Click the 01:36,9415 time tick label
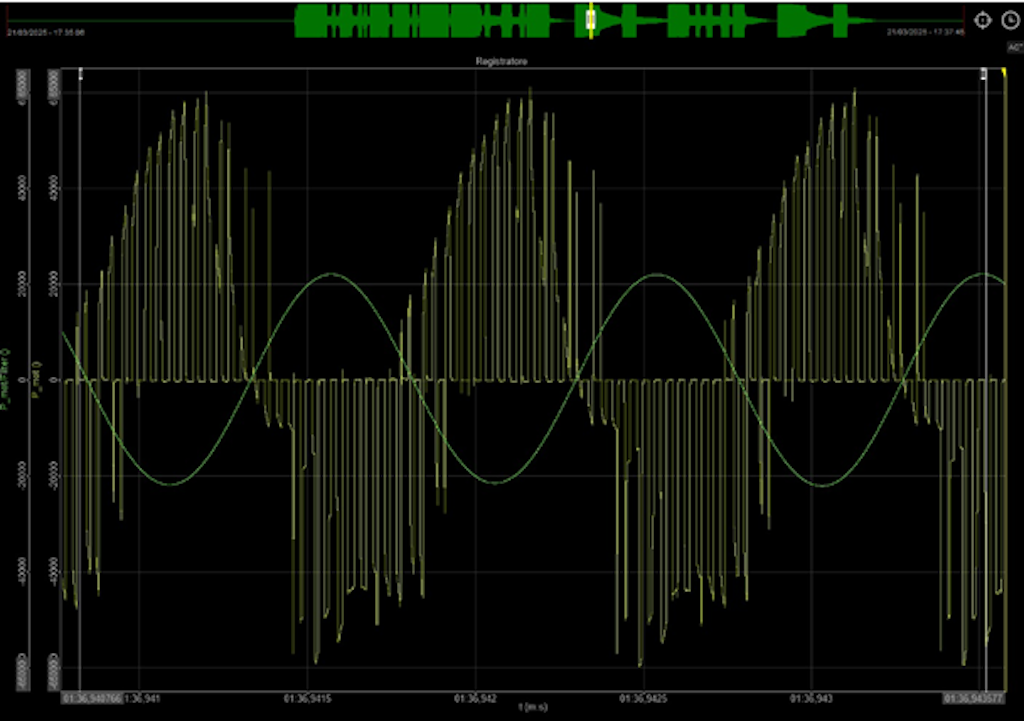 307,699
